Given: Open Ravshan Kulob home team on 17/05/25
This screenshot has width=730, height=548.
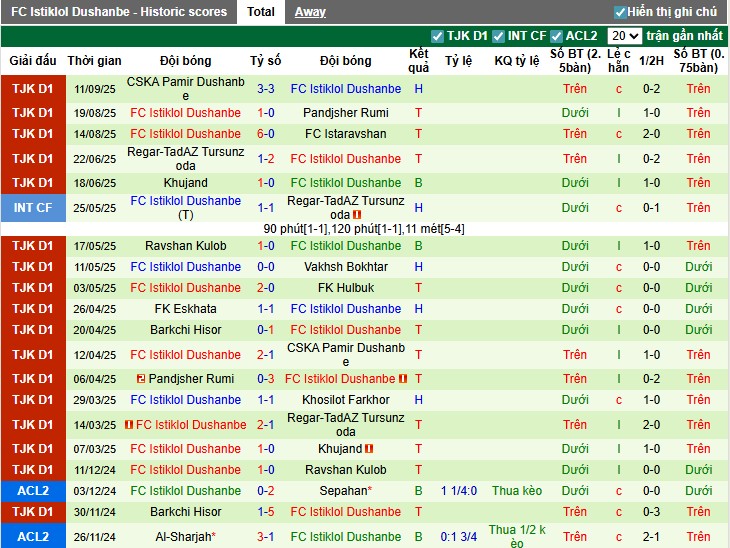Looking at the screenshot, I should point(185,246).
